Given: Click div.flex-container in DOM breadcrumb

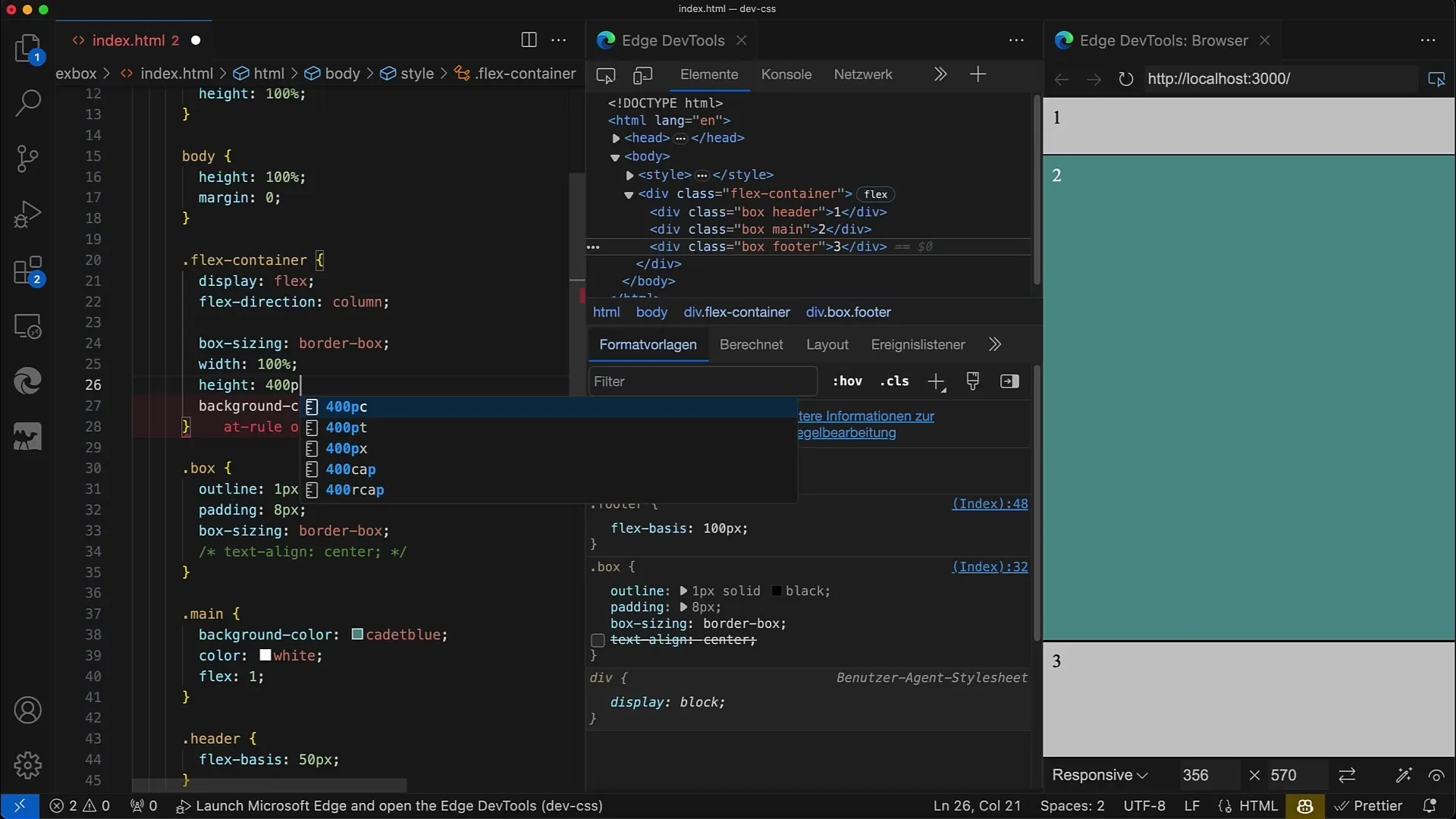Looking at the screenshot, I should 736,312.
